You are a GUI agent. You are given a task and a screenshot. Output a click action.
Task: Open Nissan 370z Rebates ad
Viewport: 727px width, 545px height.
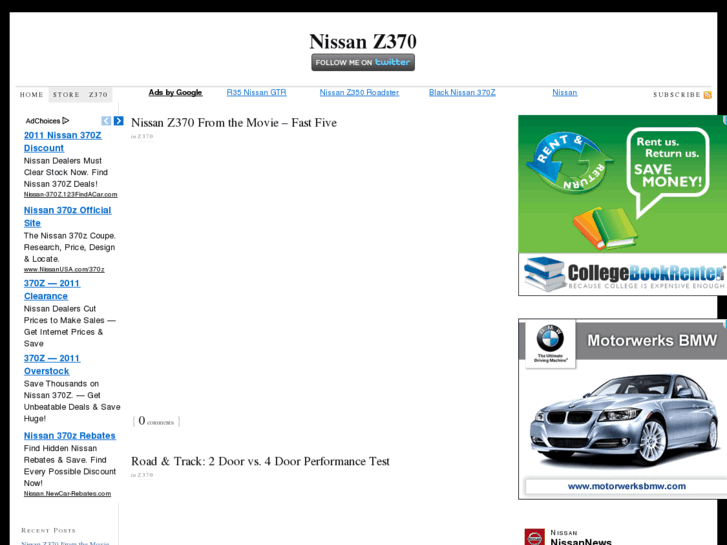pos(70,436)
